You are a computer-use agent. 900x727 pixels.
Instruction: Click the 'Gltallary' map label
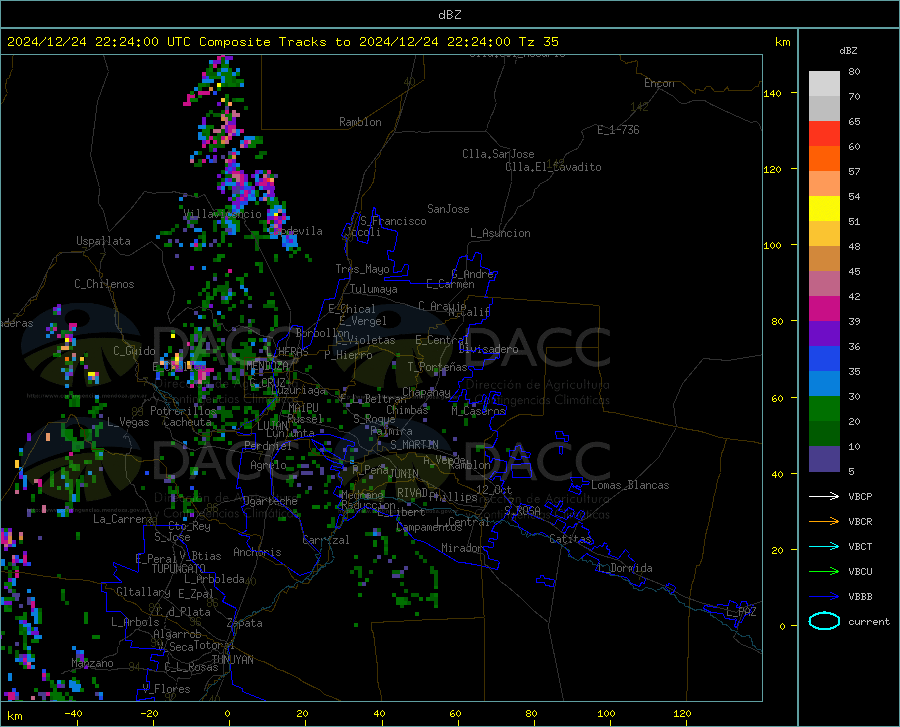[143, 592]
